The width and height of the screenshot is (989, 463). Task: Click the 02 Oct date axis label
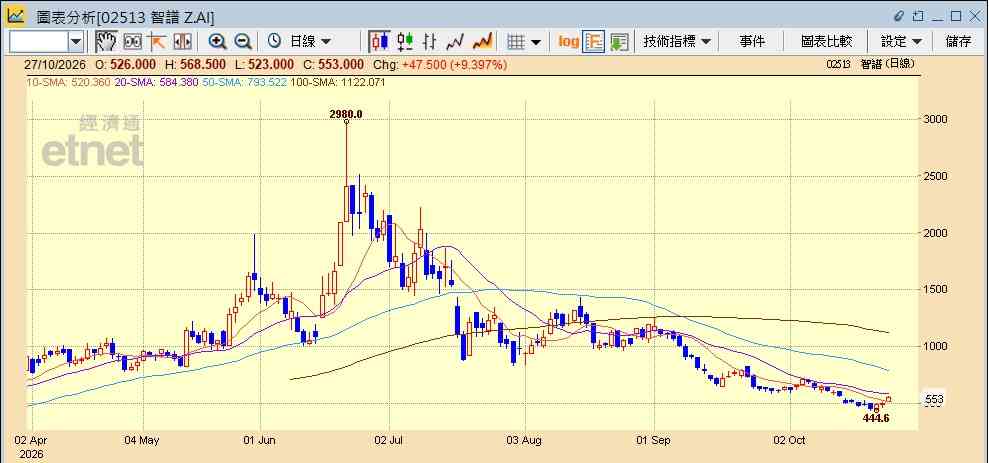(x=790, y=440)
